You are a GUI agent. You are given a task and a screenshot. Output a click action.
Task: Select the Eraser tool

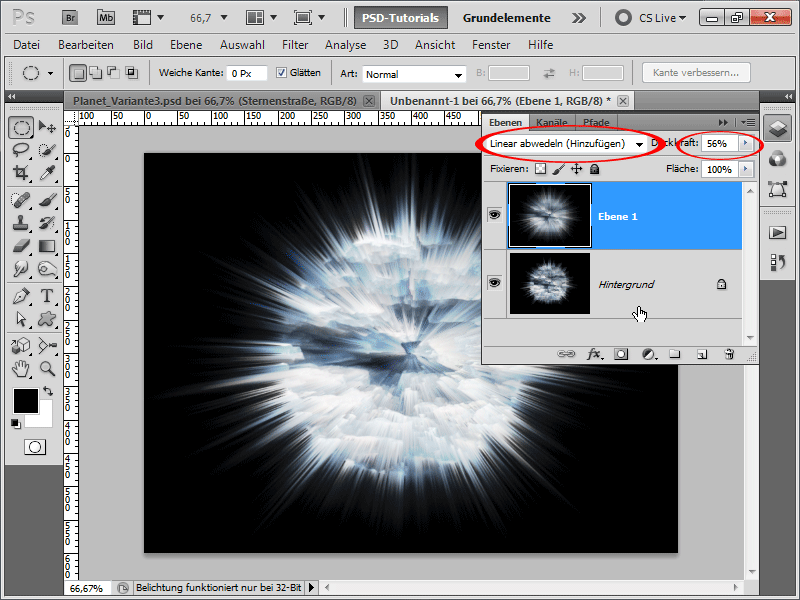[x=21, y=246]
